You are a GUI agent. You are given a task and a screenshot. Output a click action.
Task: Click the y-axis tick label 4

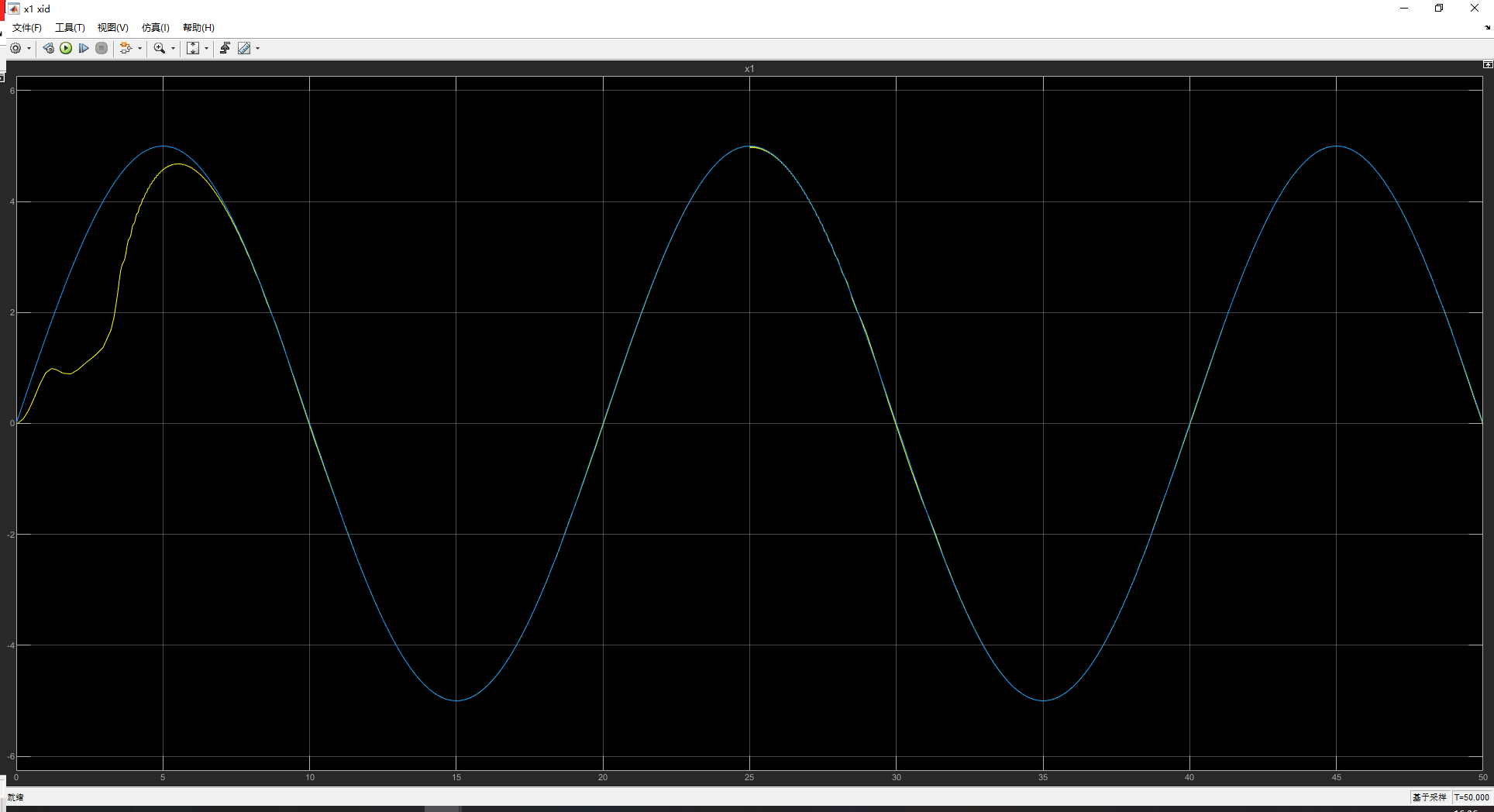coord(12,202)
